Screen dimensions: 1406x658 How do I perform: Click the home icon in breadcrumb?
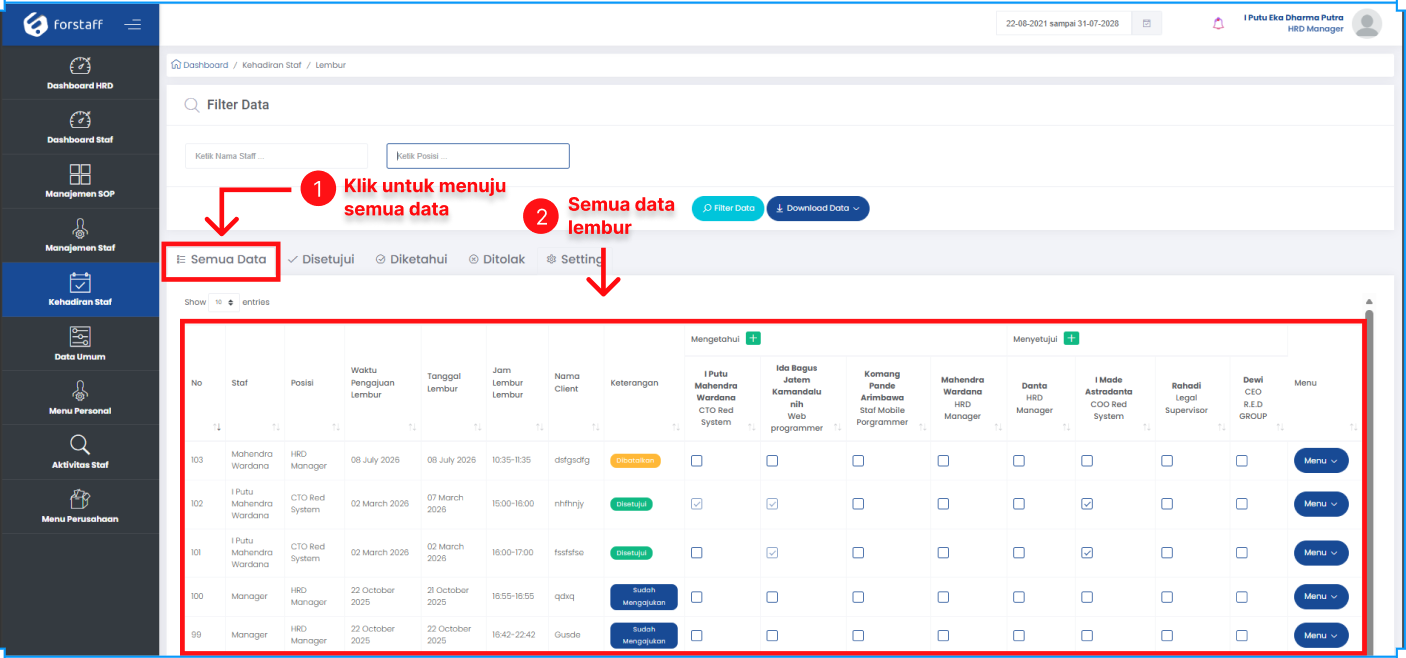(177, 65)
